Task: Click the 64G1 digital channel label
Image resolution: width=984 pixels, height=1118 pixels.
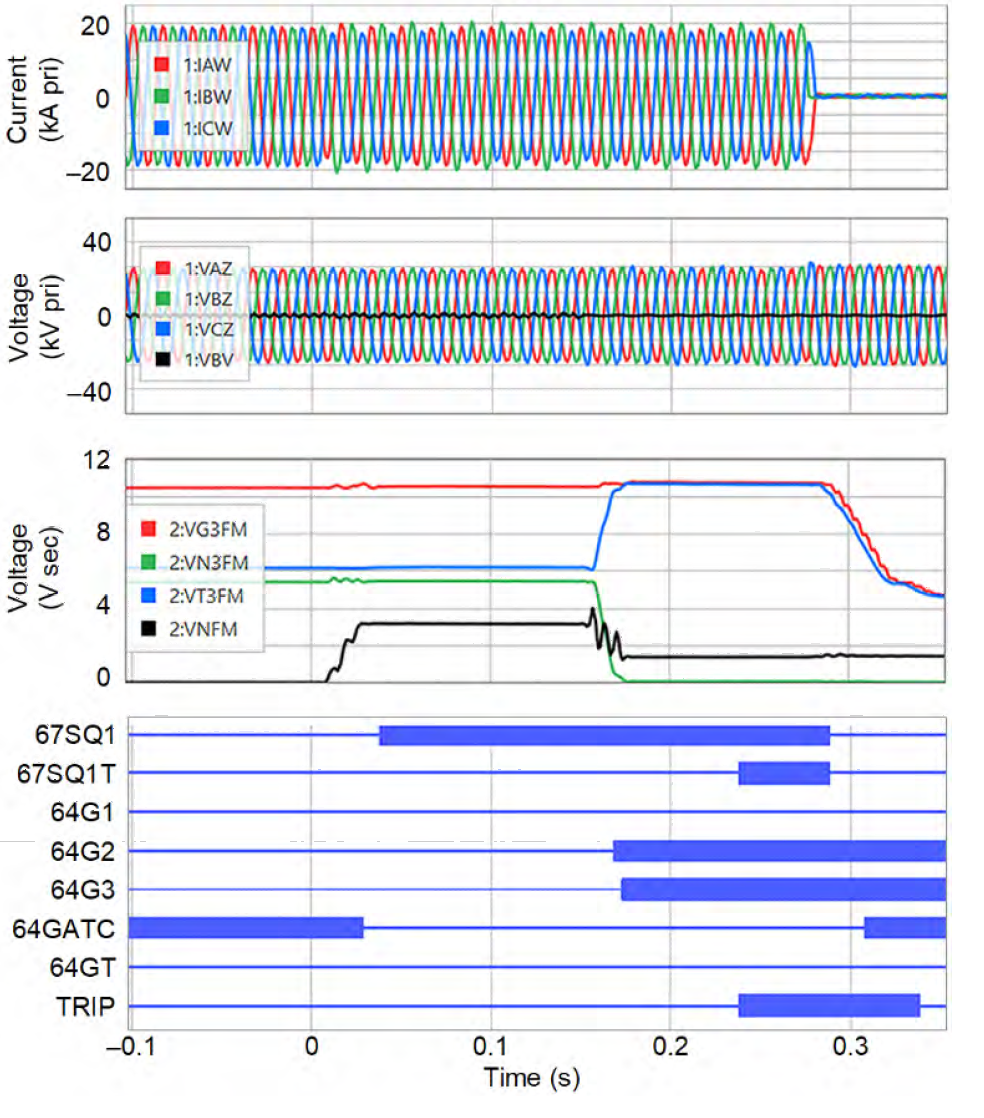Action: click(83, 812)
